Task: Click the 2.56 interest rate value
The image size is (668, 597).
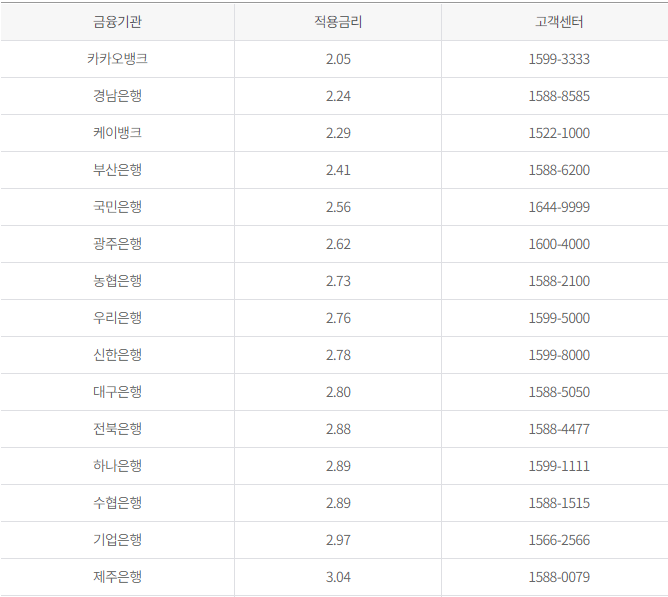Action: pyautogui.click(x=338, y=207)
